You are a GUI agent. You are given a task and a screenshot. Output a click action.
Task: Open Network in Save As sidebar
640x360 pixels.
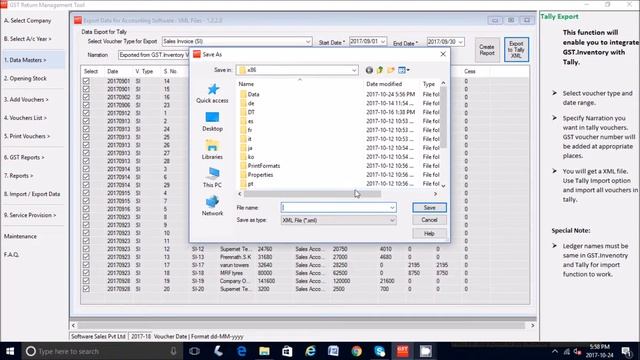pos(212,205)
